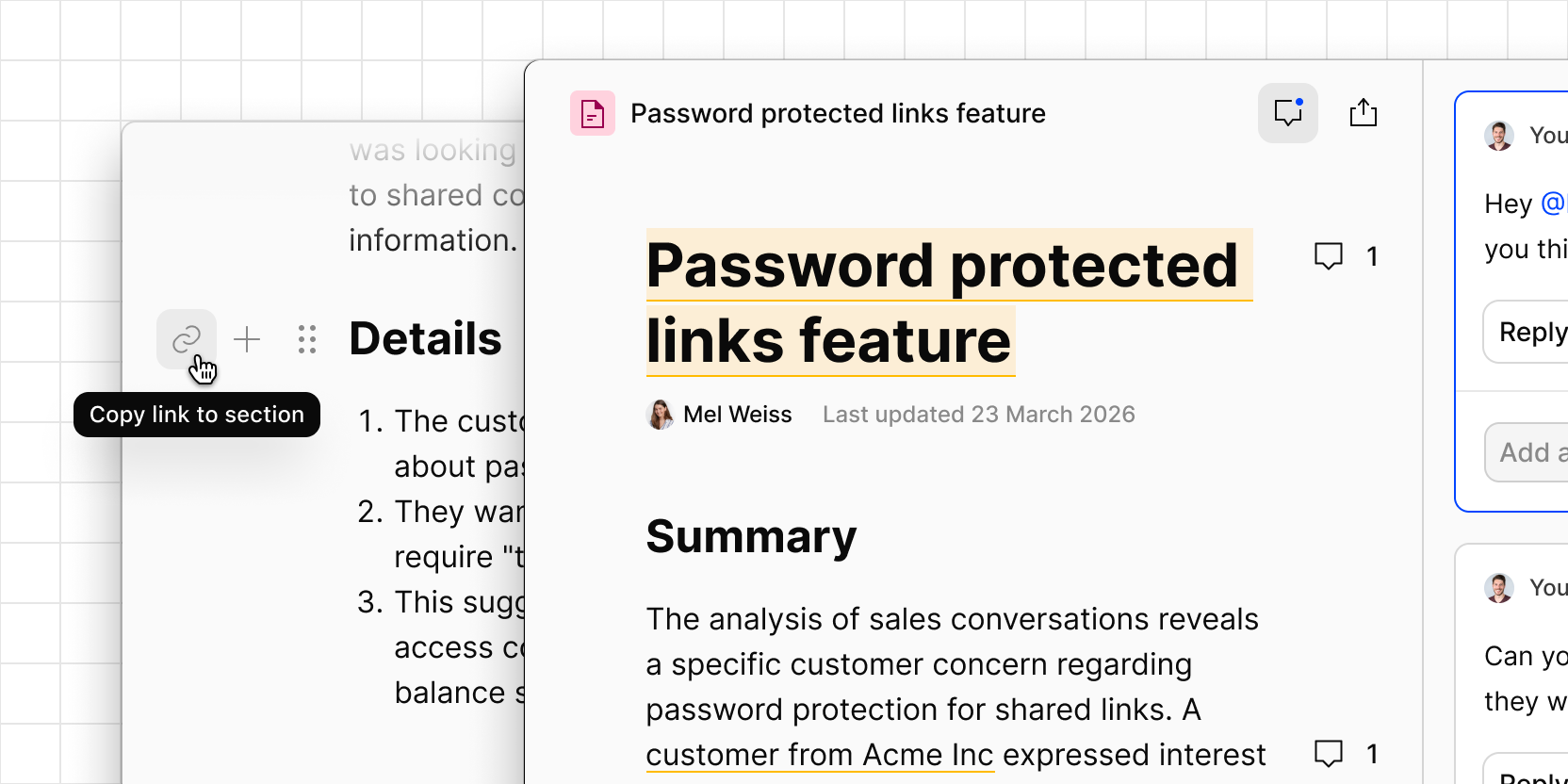Click the plus icon beside Details heading
The height and width of the screenshot is (784, 1568).
click(247, 339)
